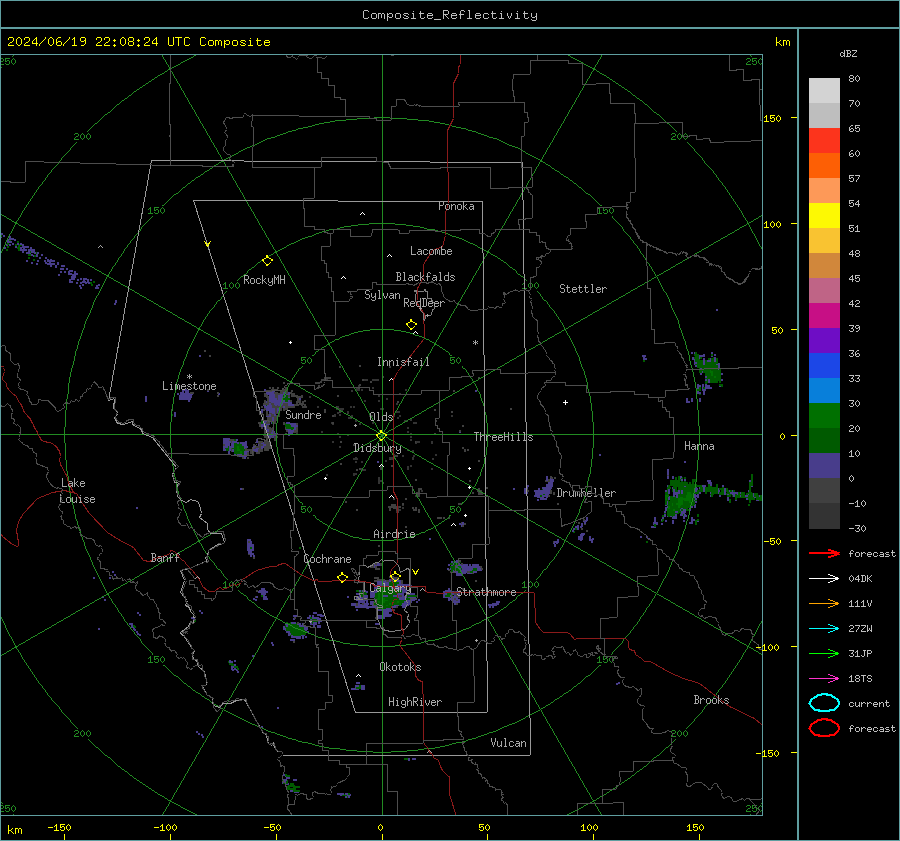Click the red forecast arrow legend icon
This screenshot has width=900, height=841.
point(825,553)
